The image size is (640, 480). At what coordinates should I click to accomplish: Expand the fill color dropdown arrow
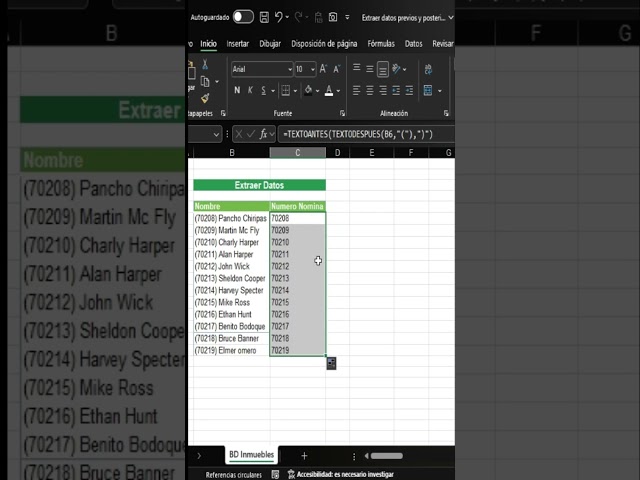coord(318,91)
